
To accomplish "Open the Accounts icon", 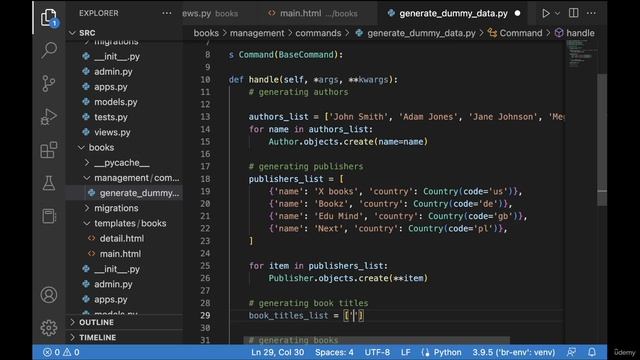I will pos(49,295).
